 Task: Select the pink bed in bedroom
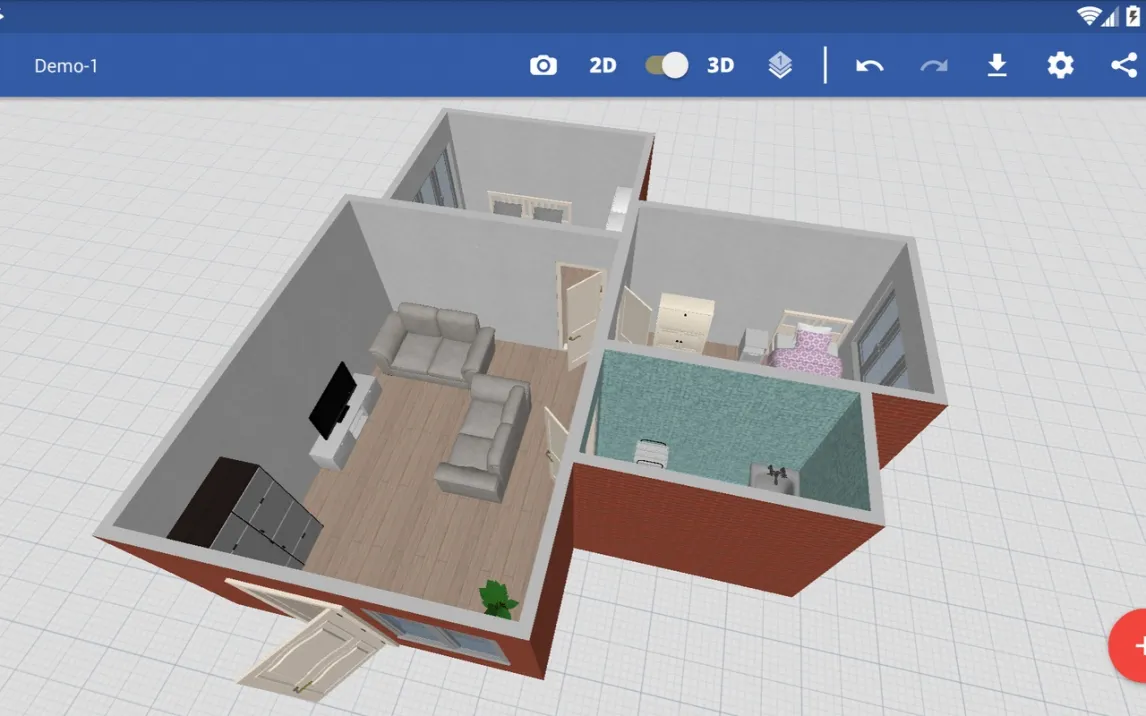click(807, 352)
